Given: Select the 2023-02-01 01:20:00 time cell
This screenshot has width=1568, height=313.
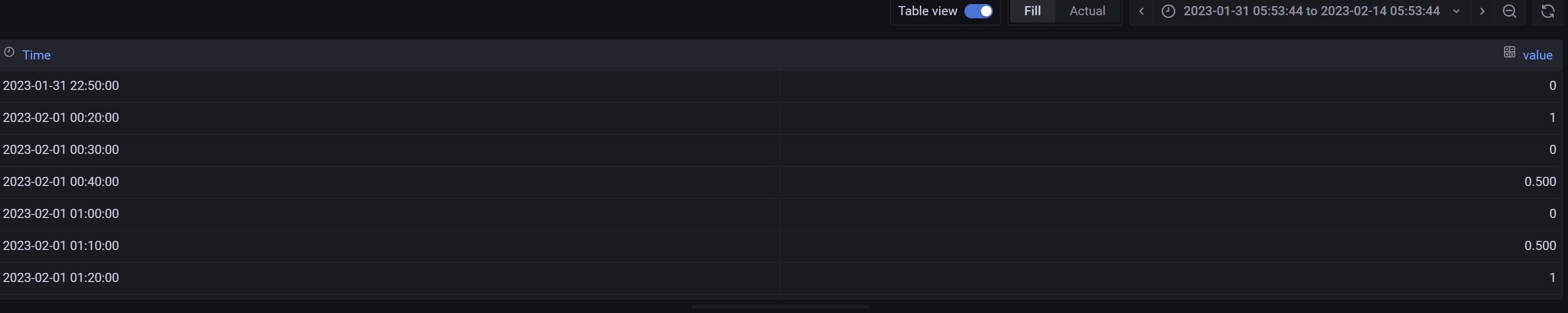Looking at the screenshot, I should click(61, 278).
